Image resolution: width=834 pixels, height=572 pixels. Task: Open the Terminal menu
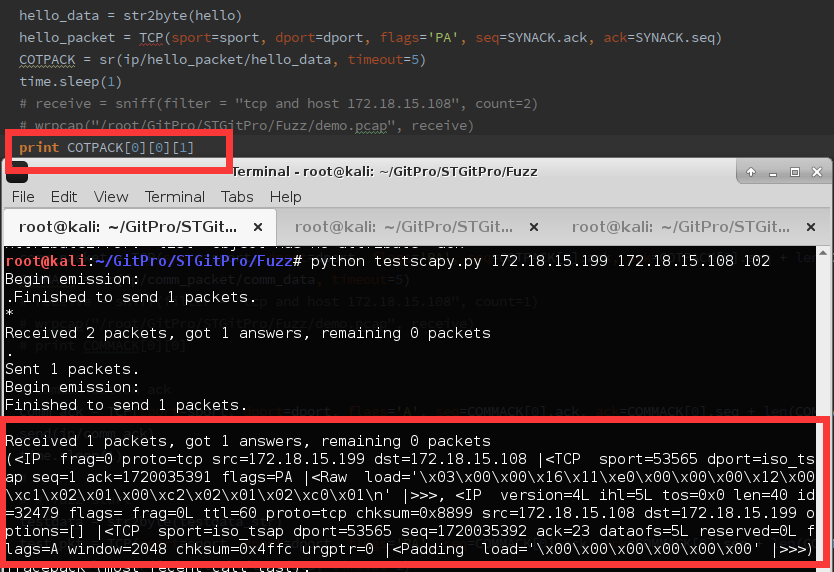175,197
